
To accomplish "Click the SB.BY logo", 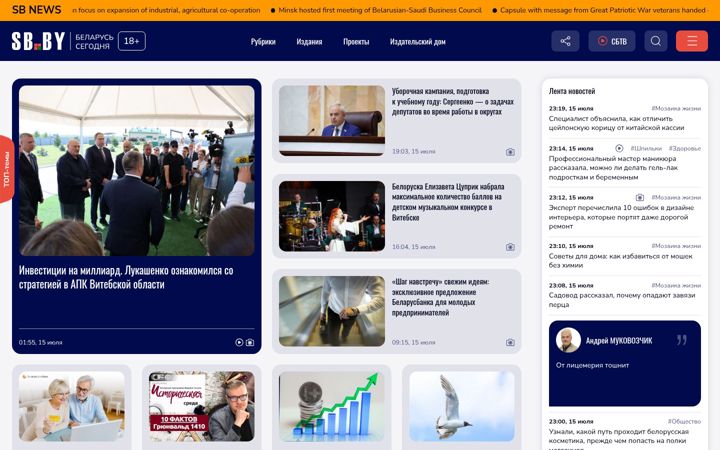I will (x=39, y=41).
